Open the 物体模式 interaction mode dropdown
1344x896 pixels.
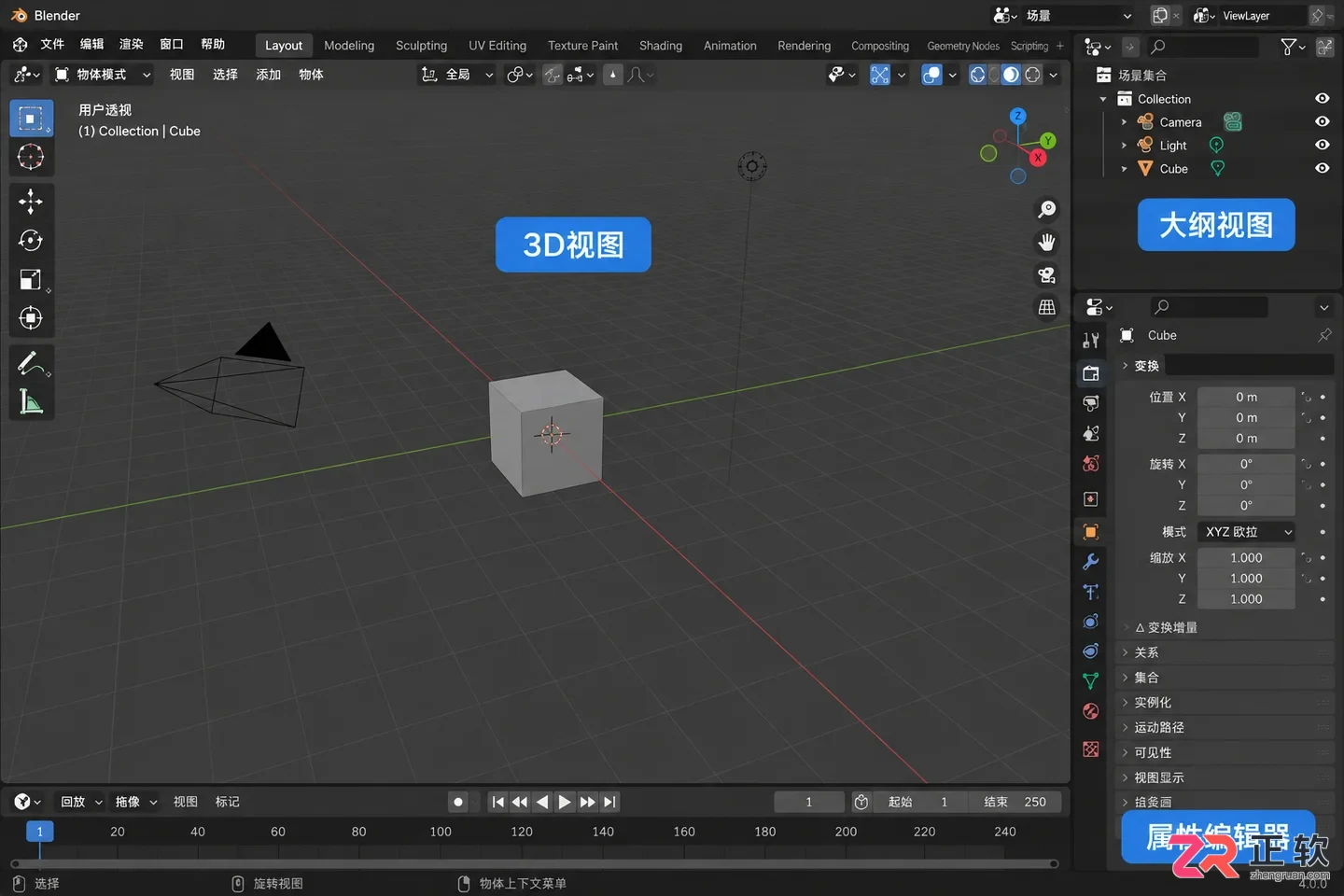pyautogui.click(x=103, y=75)
